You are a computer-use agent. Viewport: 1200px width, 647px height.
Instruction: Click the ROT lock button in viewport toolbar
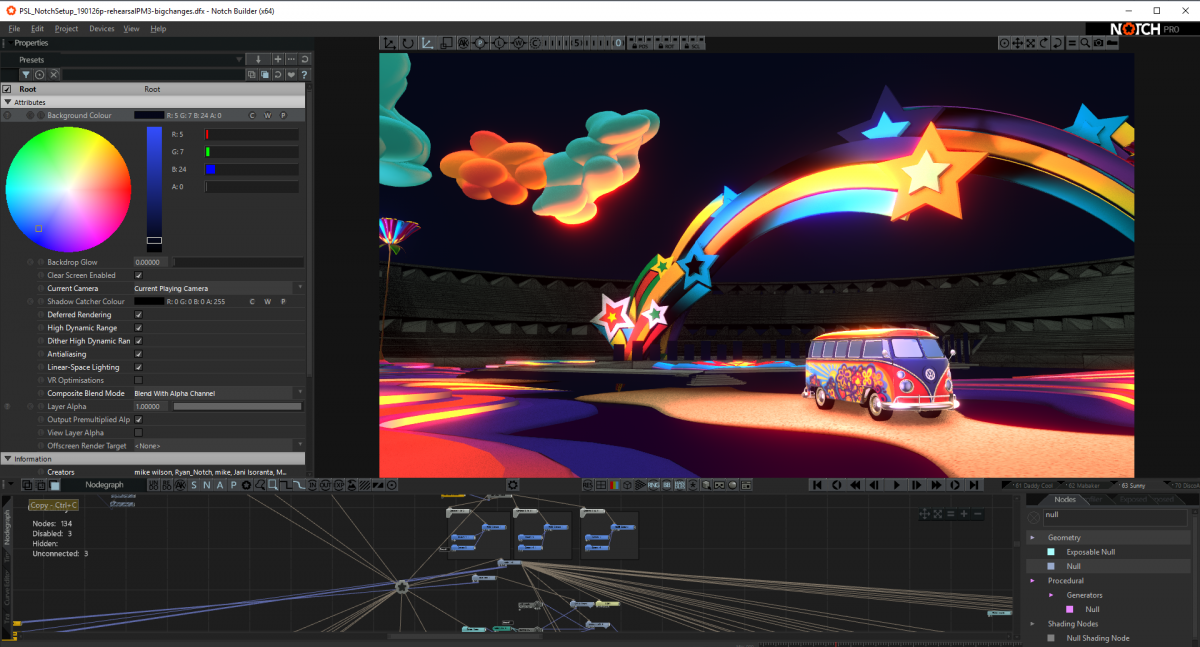668,44
